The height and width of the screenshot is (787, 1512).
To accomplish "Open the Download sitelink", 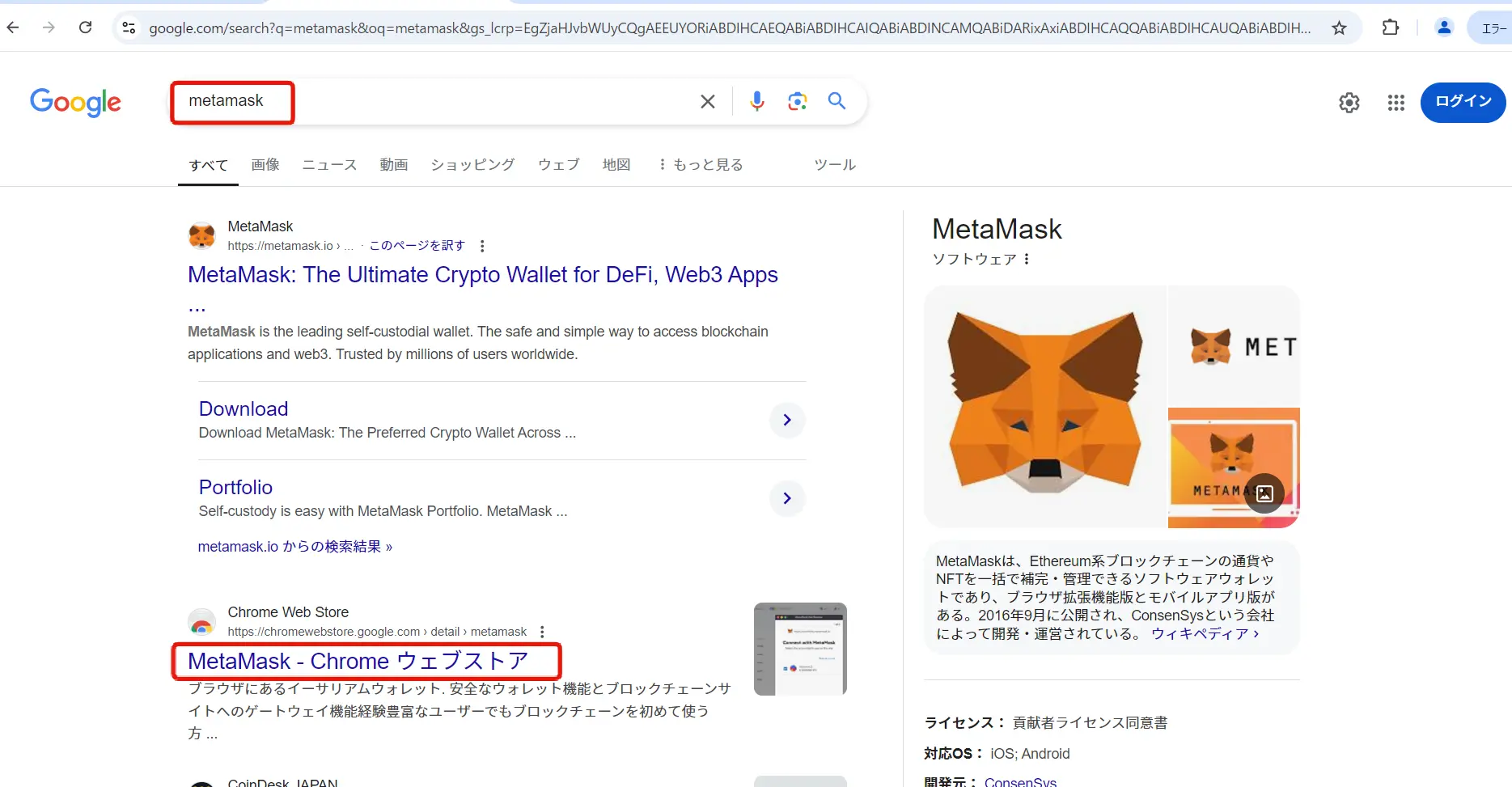I will [x=244, y=409].
